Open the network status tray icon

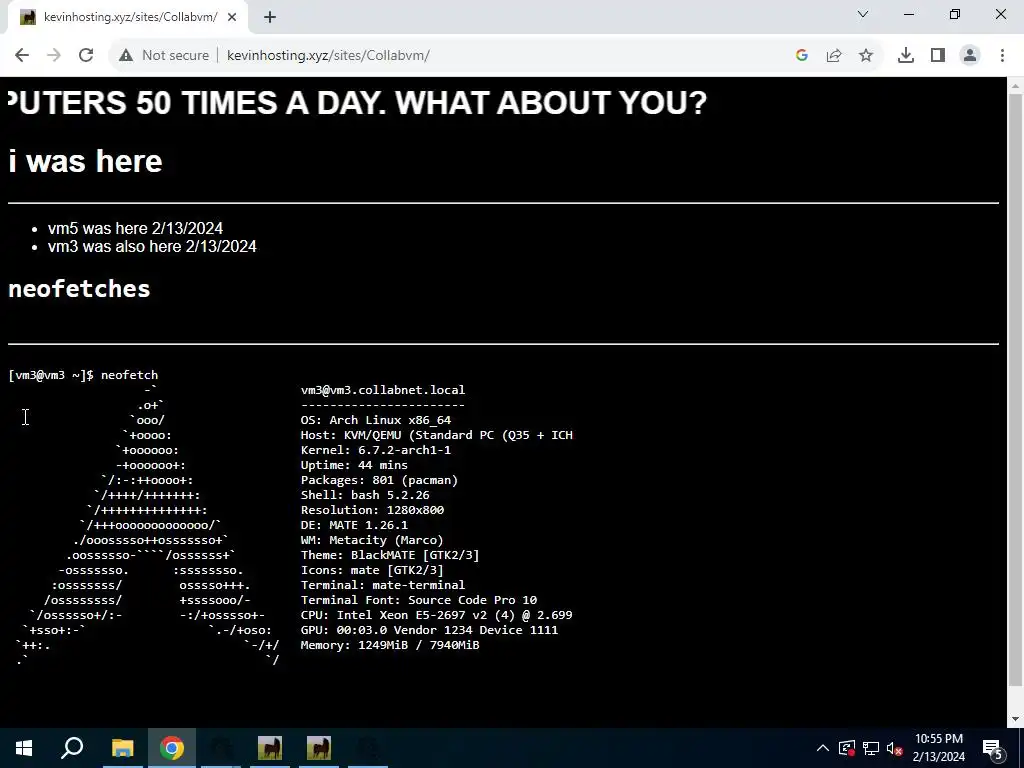click(871, 748)
